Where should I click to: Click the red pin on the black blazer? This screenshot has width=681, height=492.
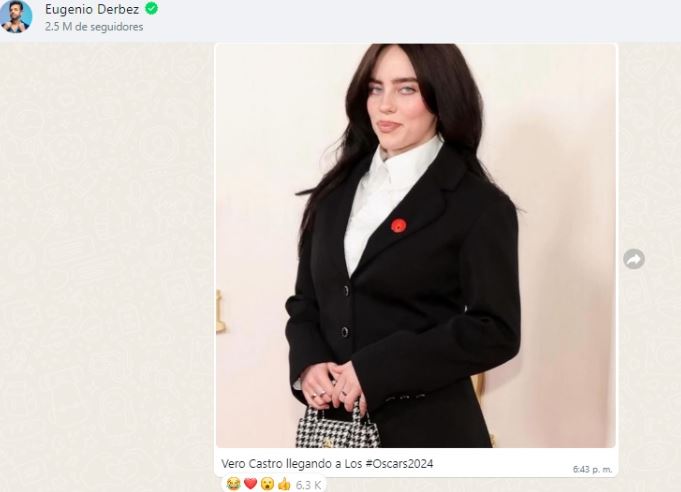point(398,226)
